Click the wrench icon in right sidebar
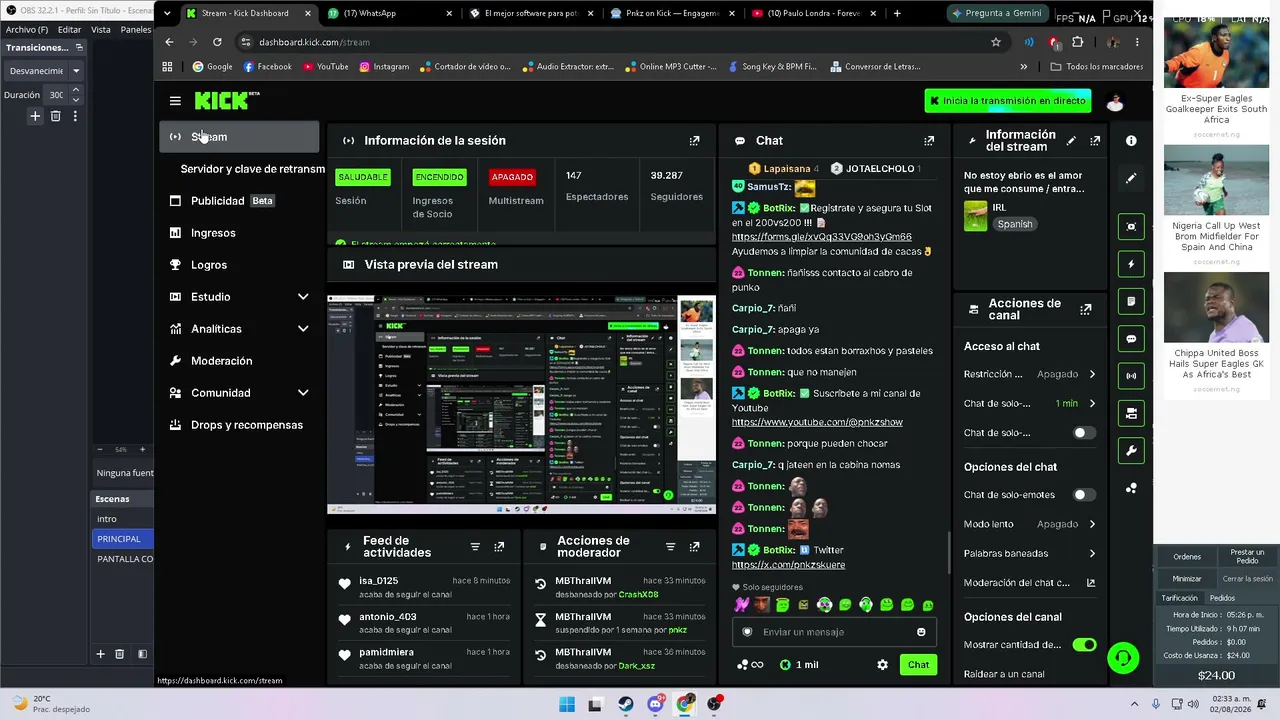 1131,451
